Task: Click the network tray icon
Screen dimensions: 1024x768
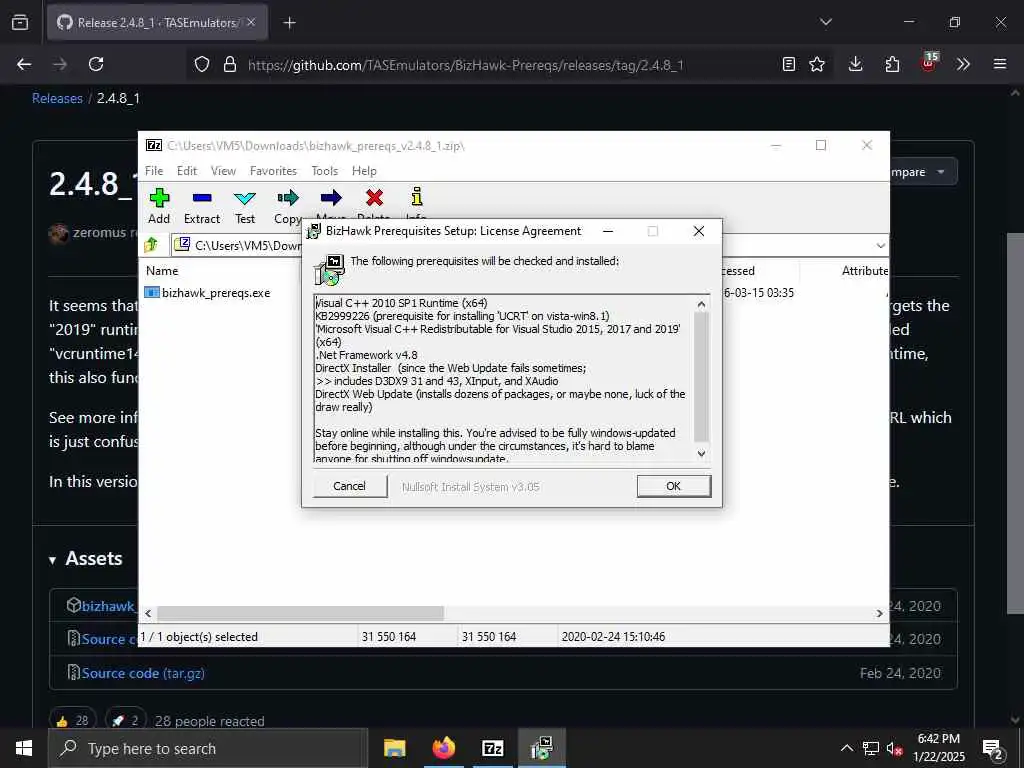Action: pyautogui.click(x=871, y=748)
